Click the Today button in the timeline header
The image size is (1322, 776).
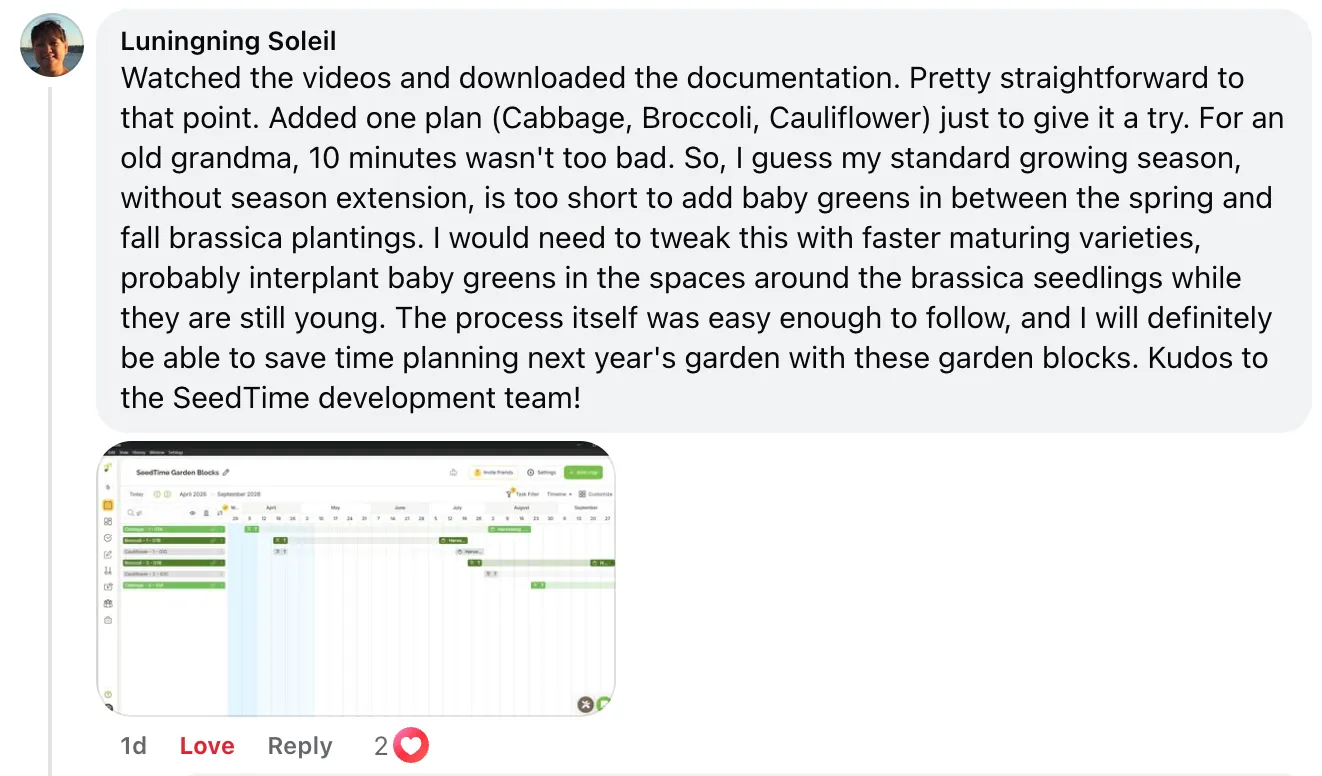(136, 494)
